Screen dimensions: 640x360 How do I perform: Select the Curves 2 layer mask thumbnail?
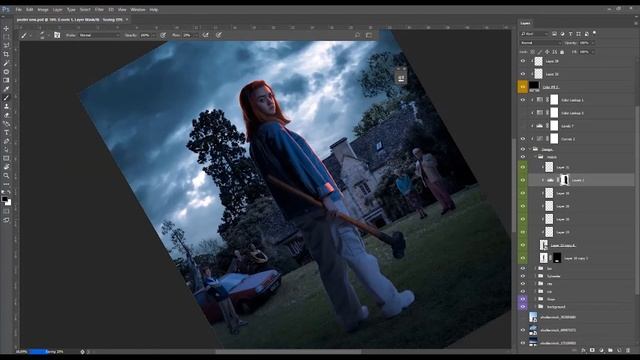pyautogui.click(x=554, y=139)
